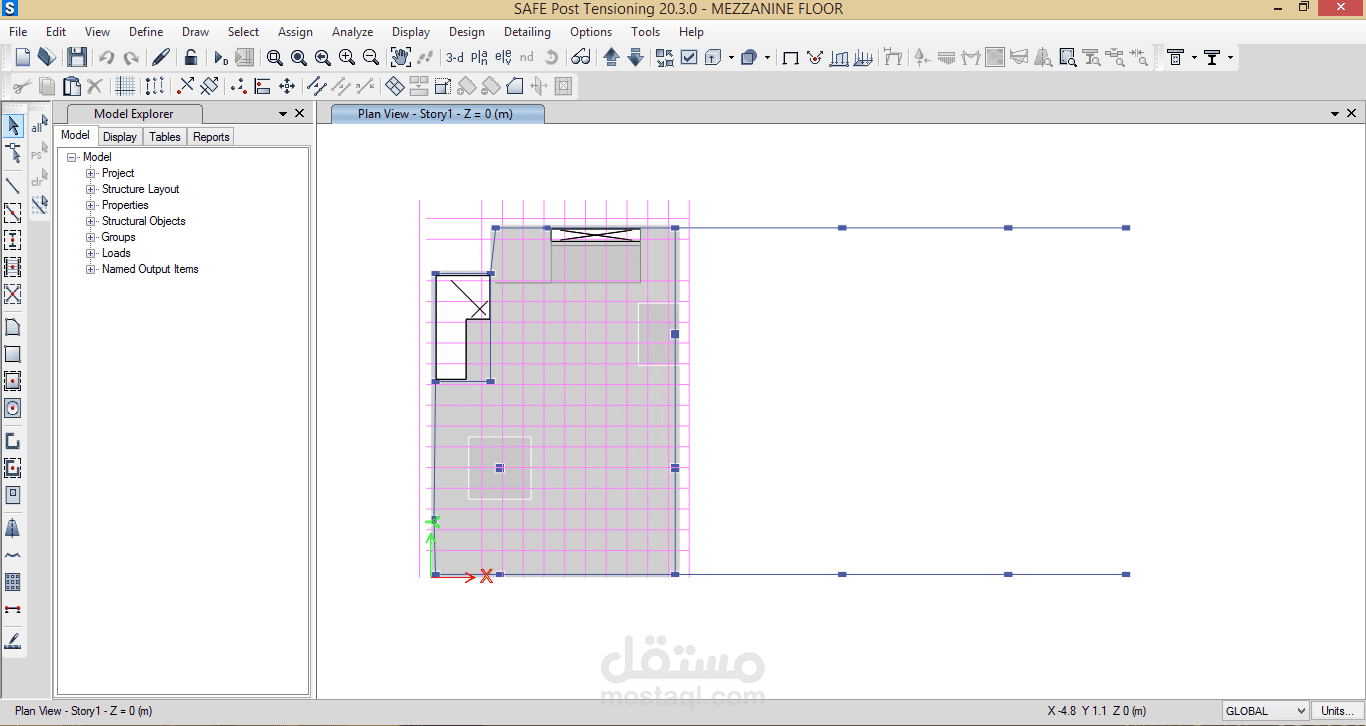Click the Restore Full View zoom icon

click(299, 57)
